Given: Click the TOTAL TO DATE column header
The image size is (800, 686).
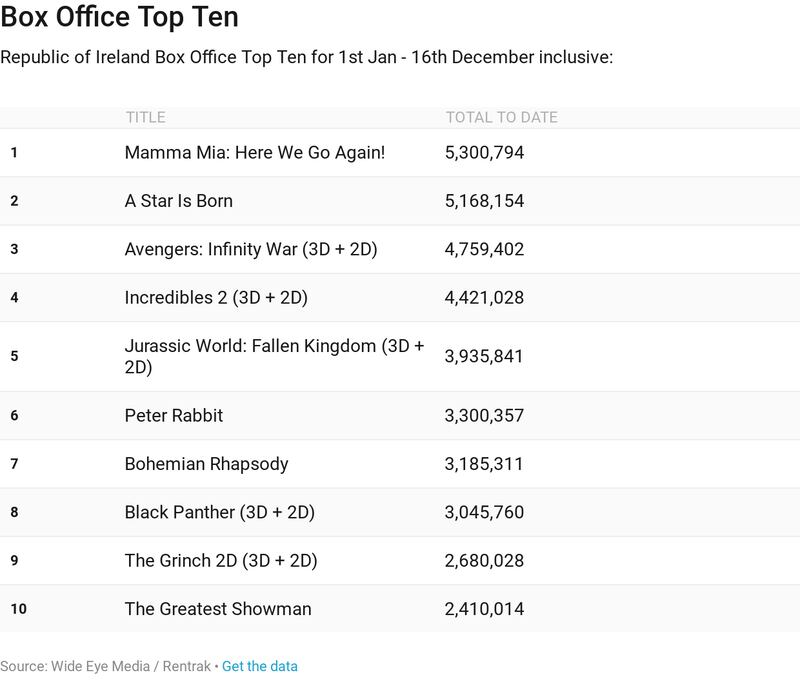Looking at the screenshot, I should coord(501,118).
